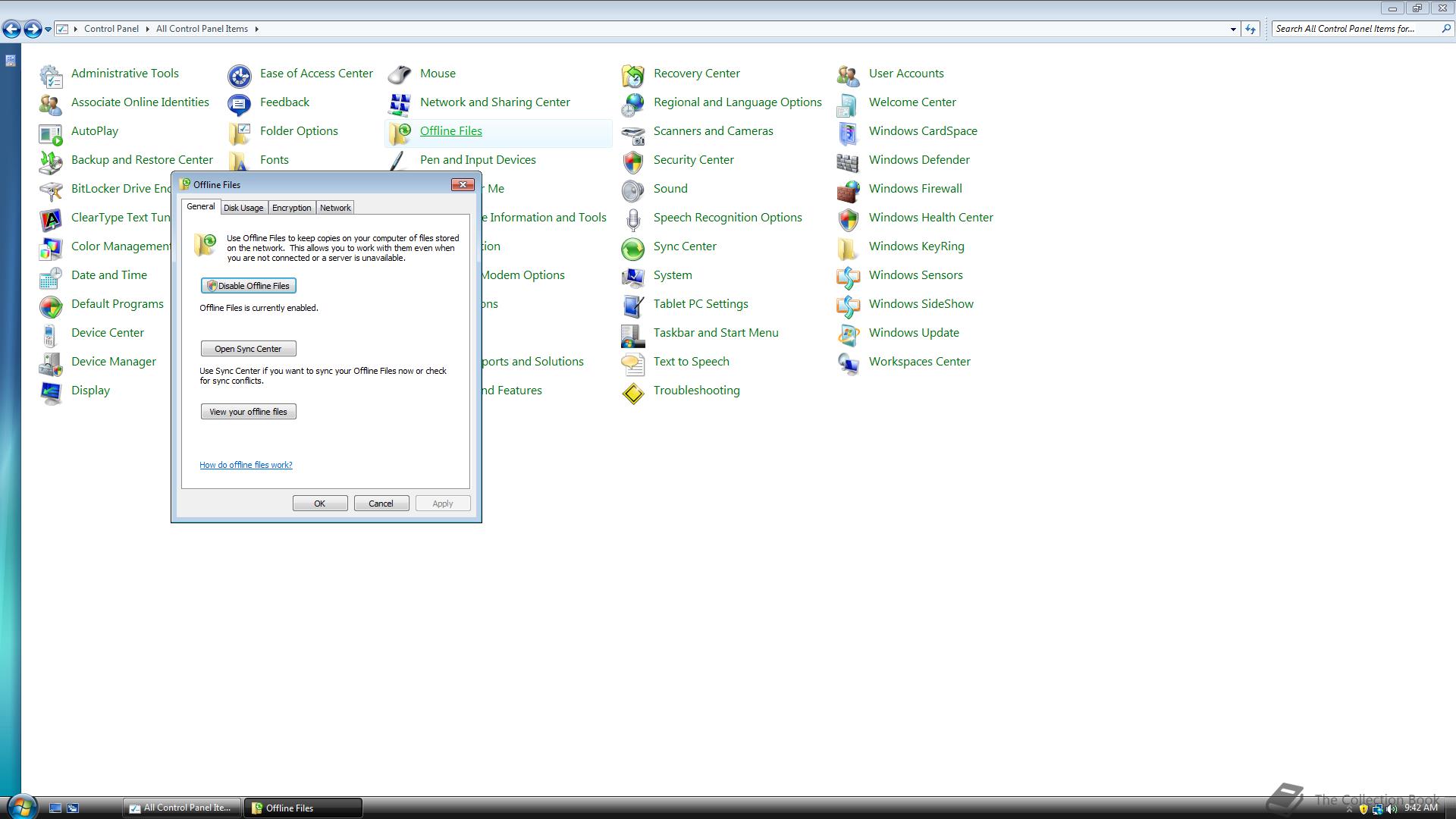Screen dimensions: 1456x819
Task: Open Network and Sharing Center icon
Action: (x=400, y=104)
